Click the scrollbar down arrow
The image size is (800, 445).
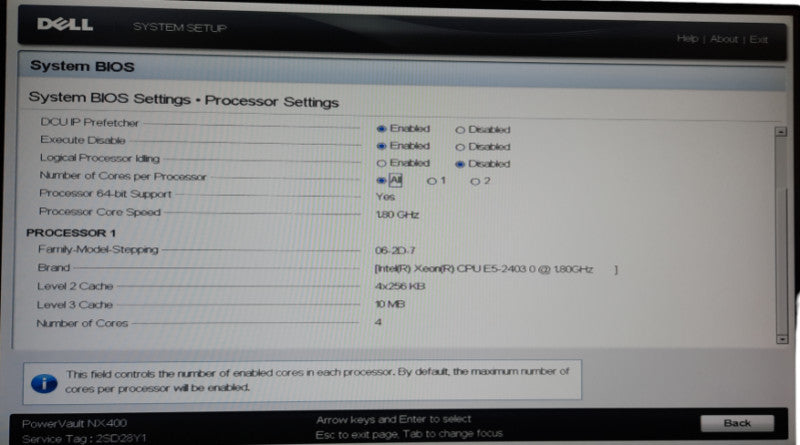pos(782,339)
